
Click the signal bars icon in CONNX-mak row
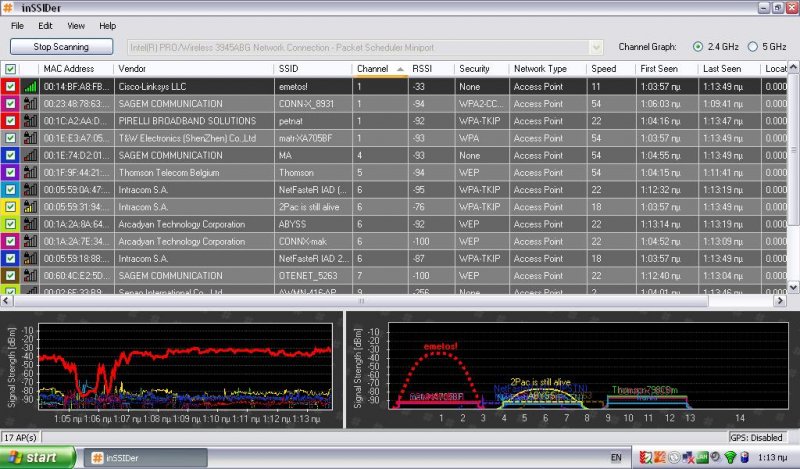coord(31,241)
